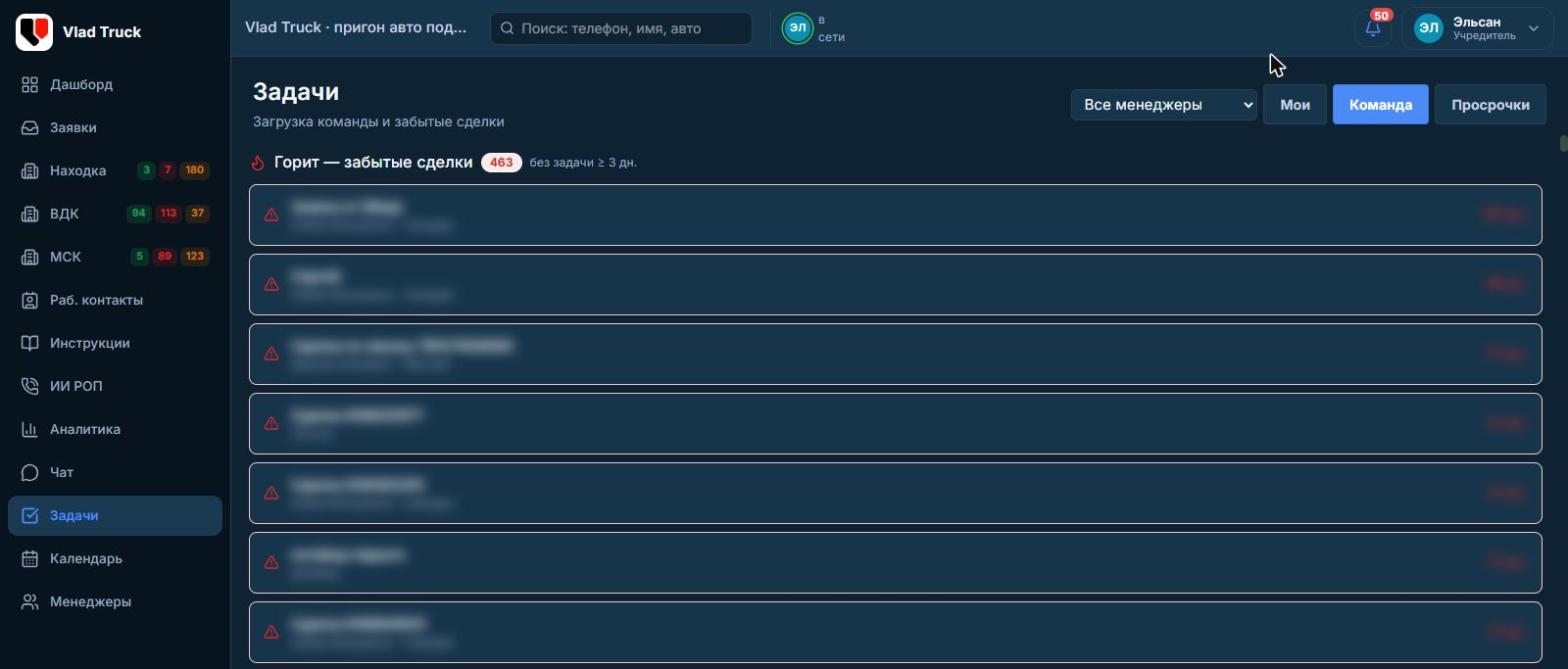1568x669 pixels.
Task: Click the page scrollbar thumb on the right
Action: click(1563, 142)
